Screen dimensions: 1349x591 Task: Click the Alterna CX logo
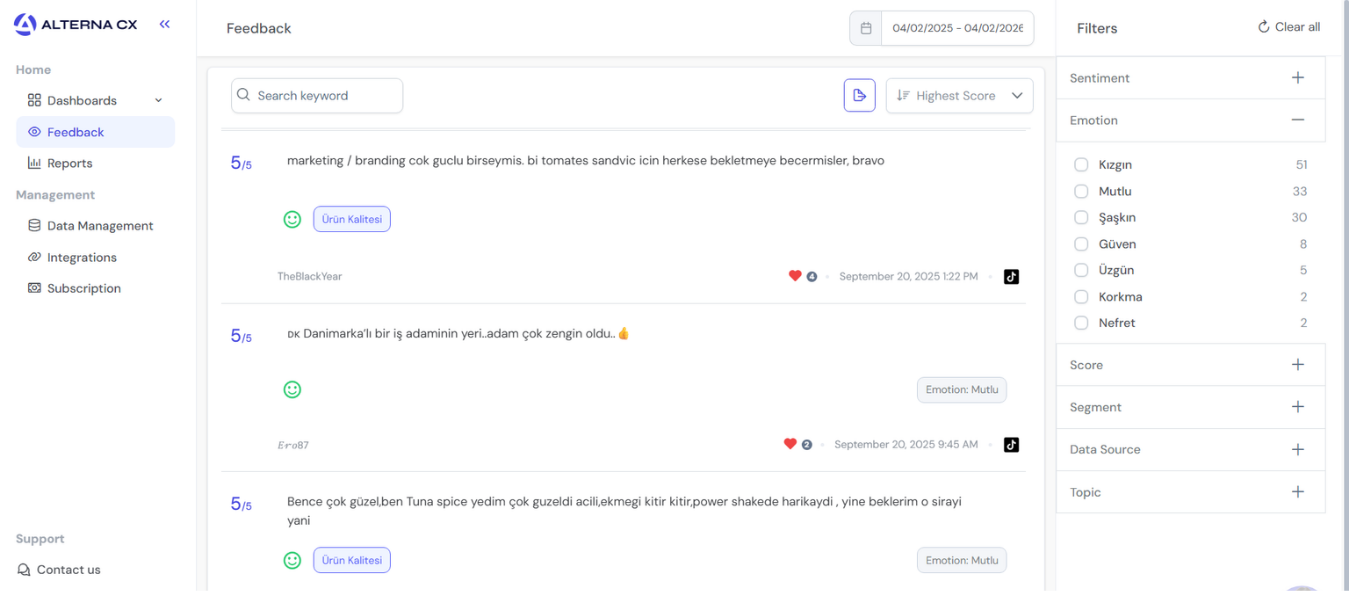(76, 25)
